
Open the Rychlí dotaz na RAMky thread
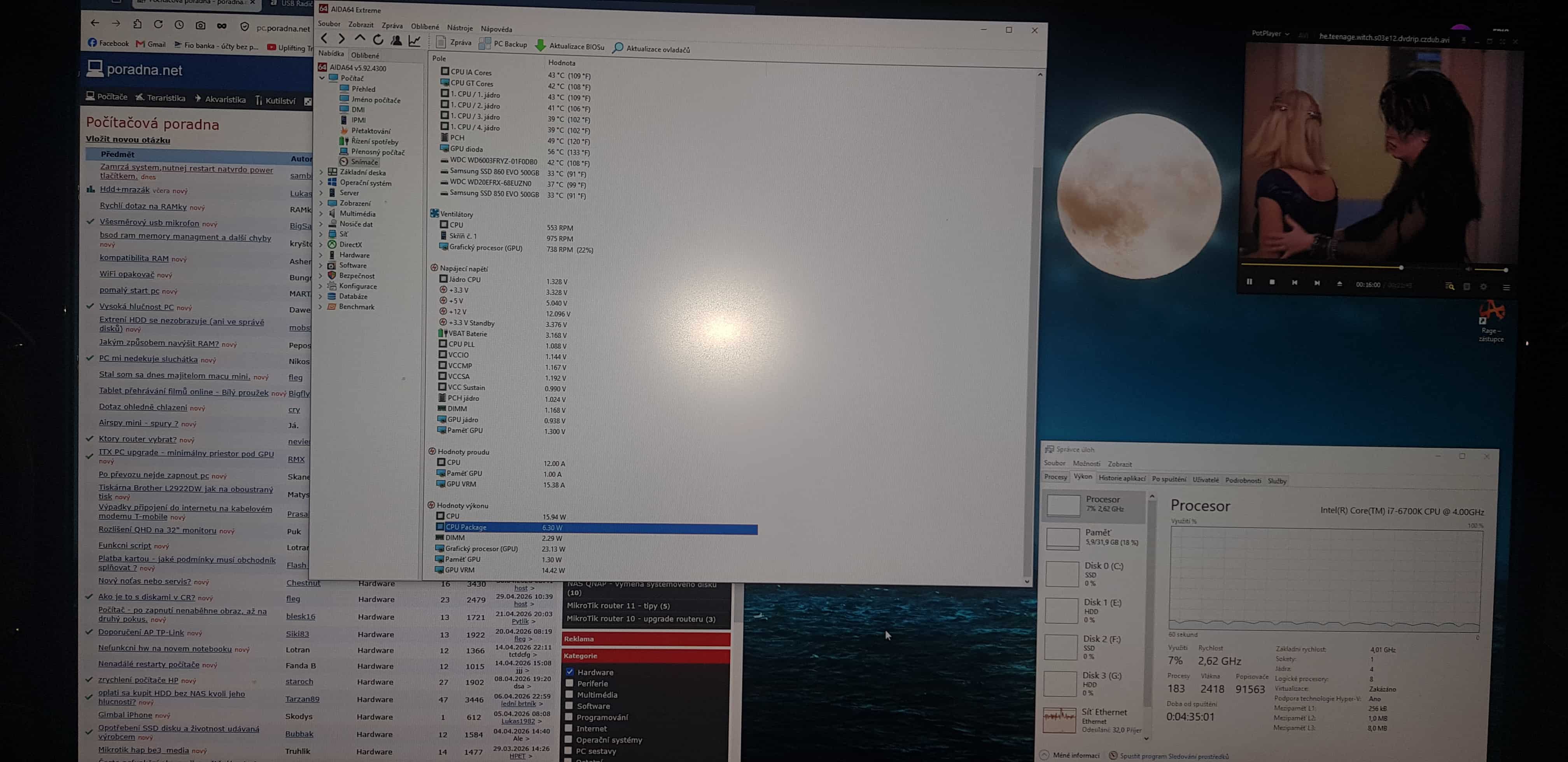click(143, 206)
